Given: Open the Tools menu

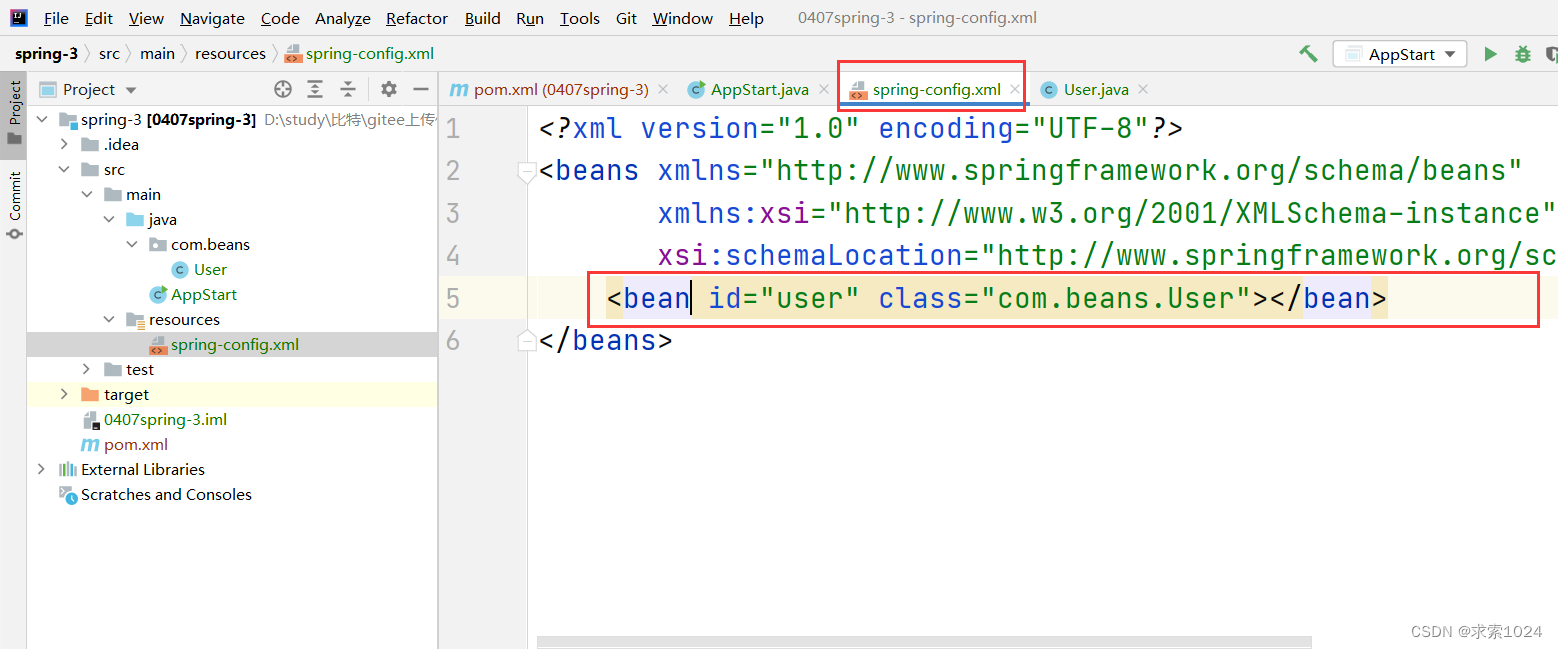Looking at the screenshot, I should [x=580, y=18].
